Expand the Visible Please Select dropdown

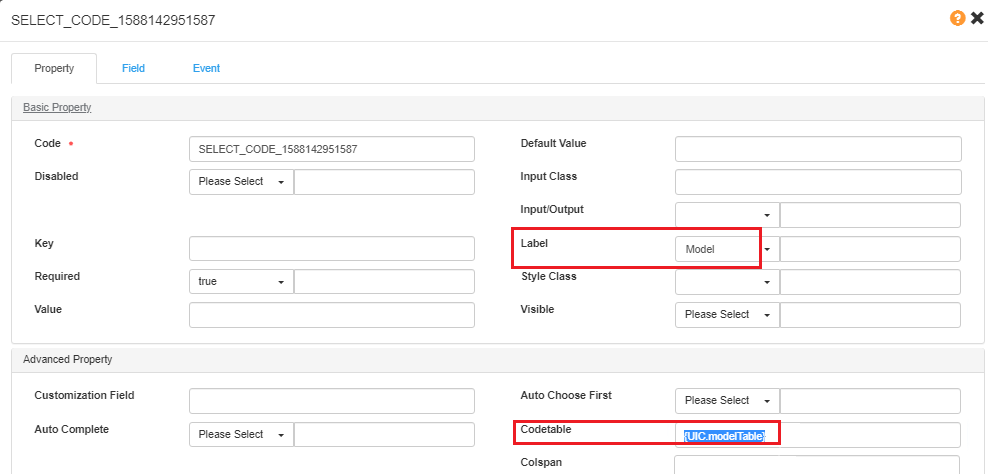(726, 315)
